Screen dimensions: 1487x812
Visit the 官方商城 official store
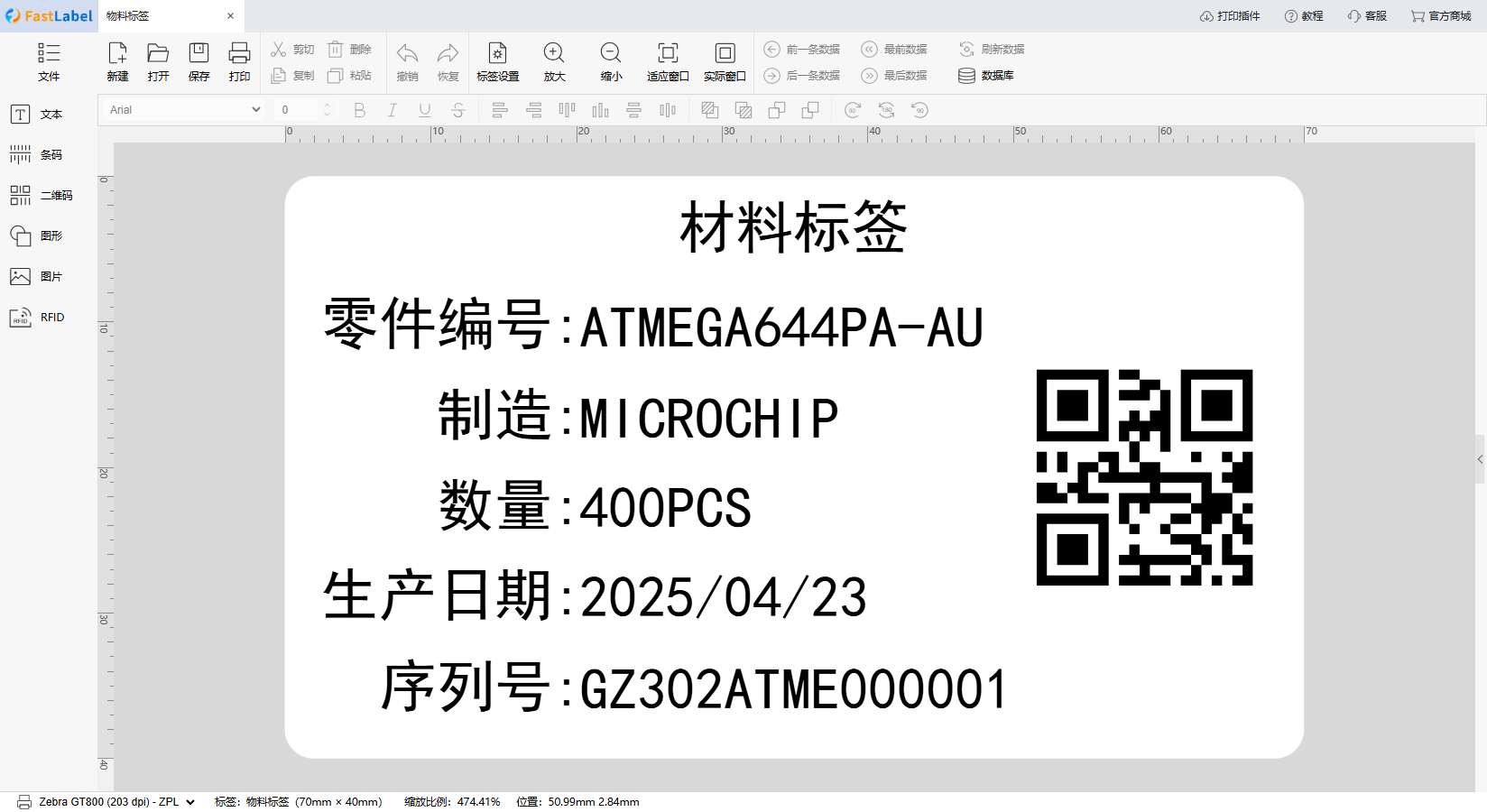point(1441,16)
